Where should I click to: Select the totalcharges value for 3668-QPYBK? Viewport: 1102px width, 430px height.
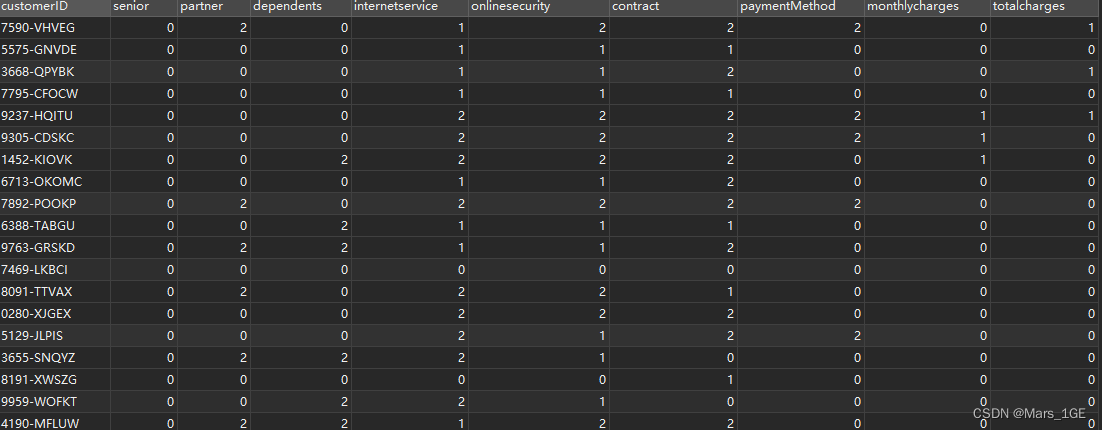tap(1046, 72)
